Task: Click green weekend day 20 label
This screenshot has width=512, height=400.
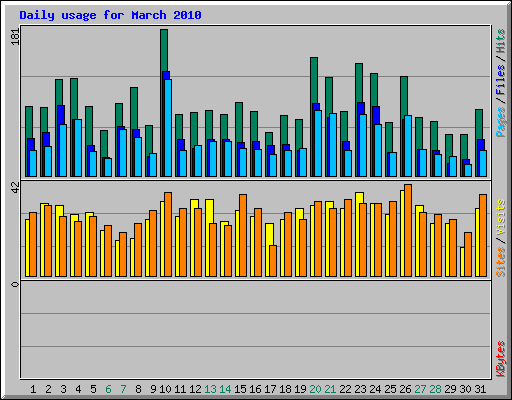Action: [315, 389]
